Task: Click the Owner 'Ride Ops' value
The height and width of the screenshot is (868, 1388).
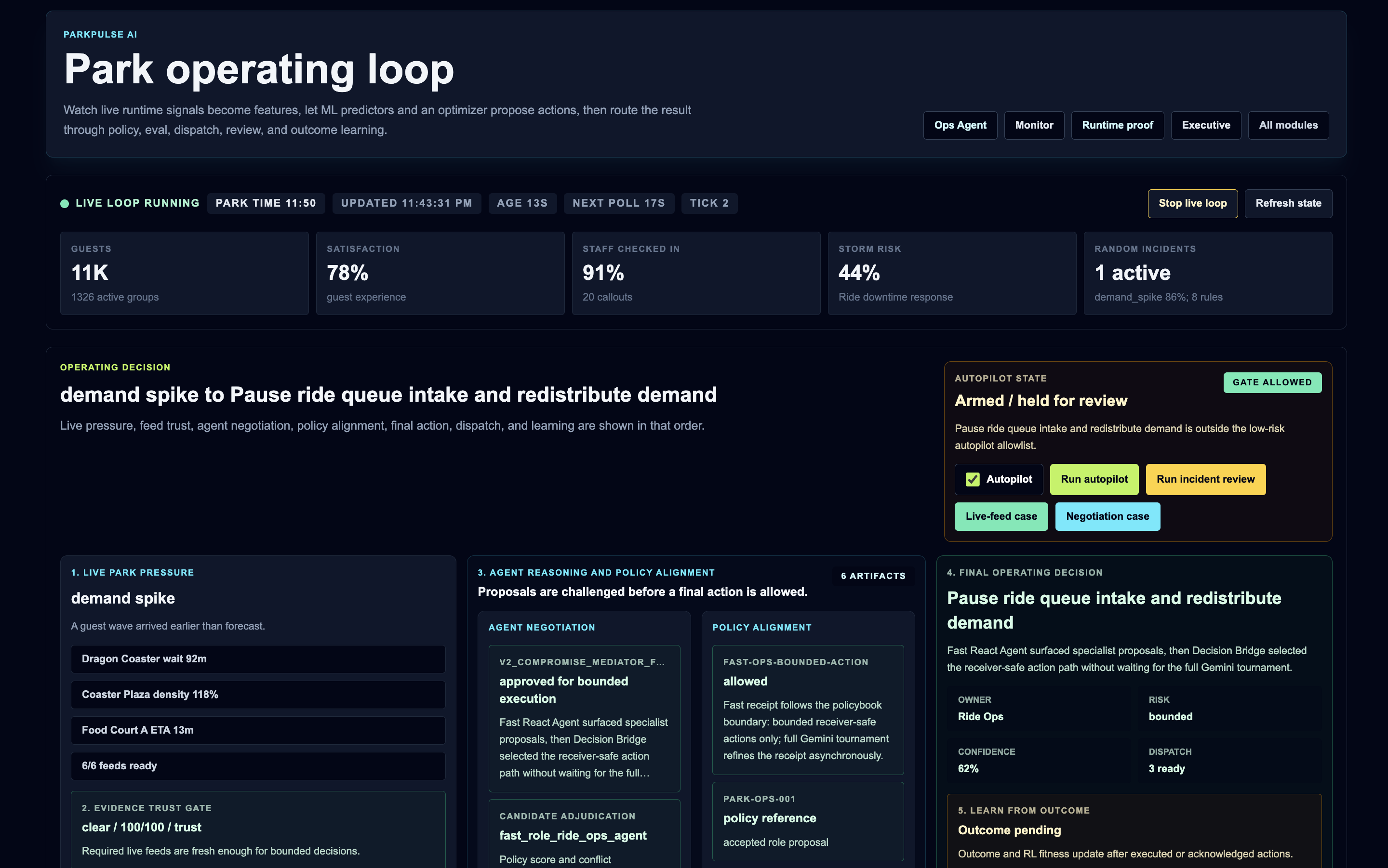Action: 980,716
